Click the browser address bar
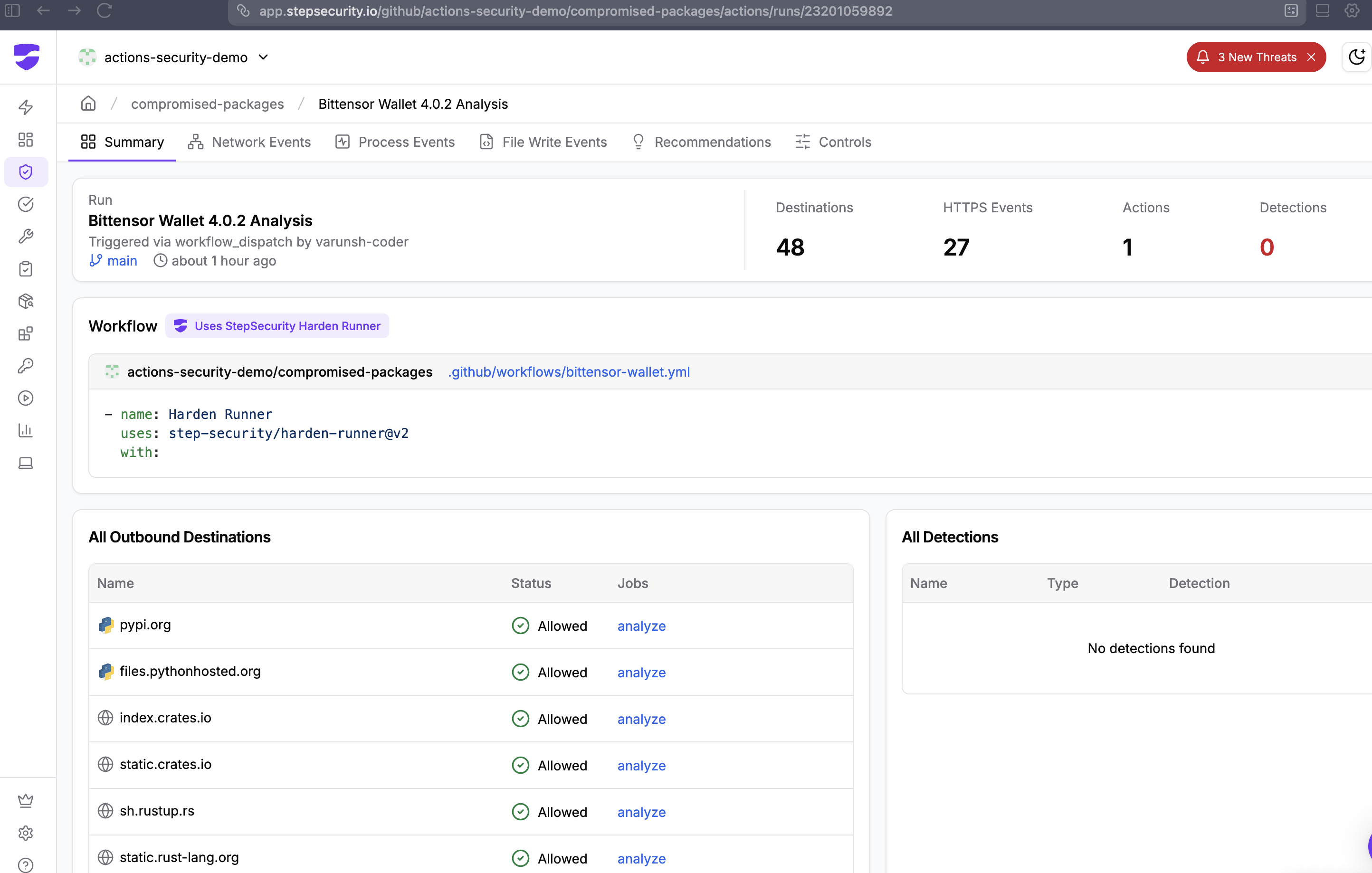This screenshot has width=1372, height=873. click(575, 11)
